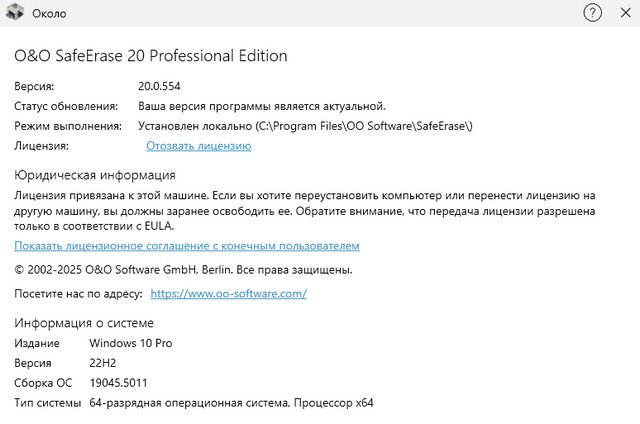The image size is (640, 424).
Task: Open help via the question mark icon
Action: coord(592,15)
